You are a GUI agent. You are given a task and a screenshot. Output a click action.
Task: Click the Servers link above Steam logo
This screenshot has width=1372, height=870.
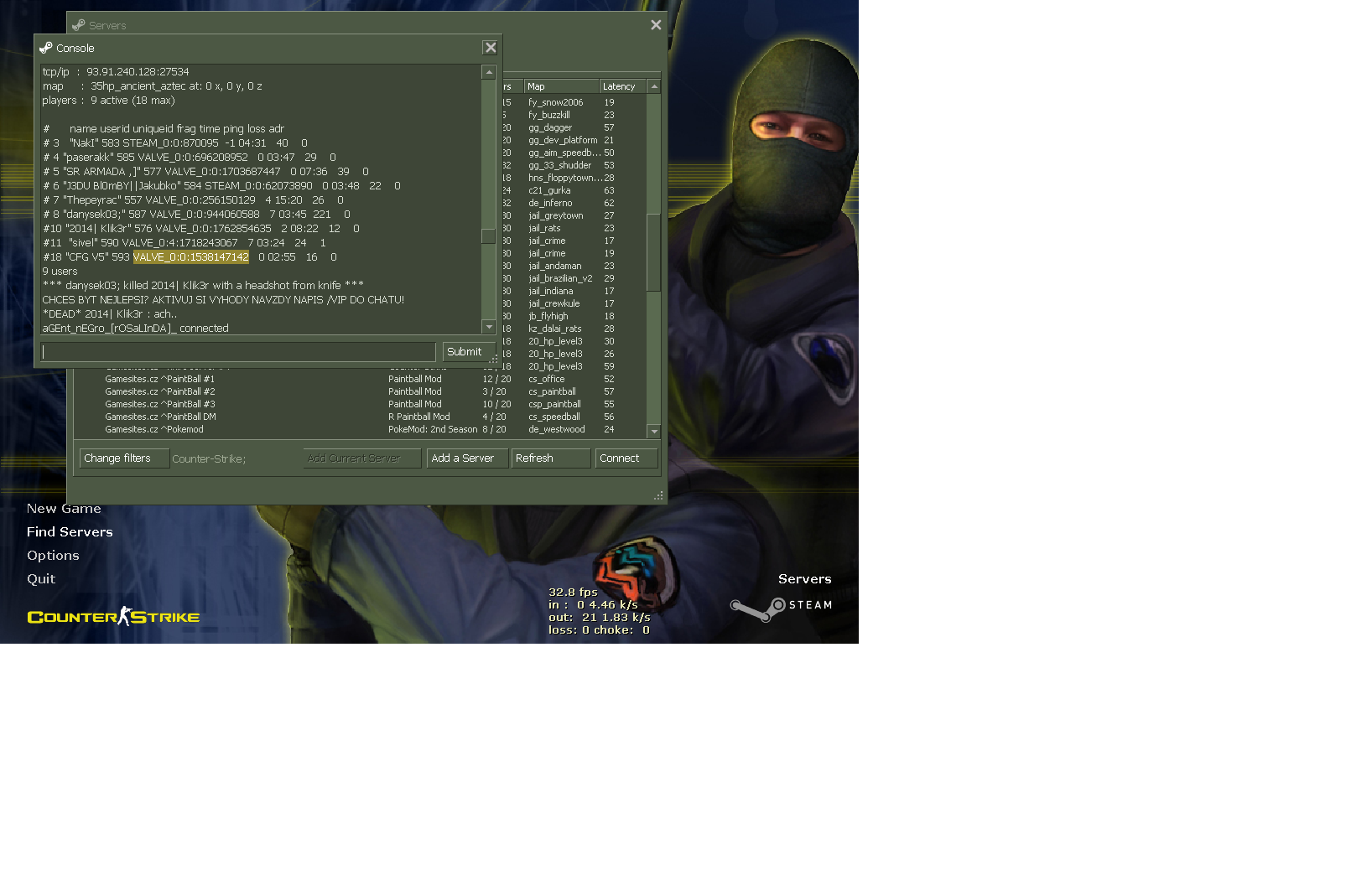805,579
